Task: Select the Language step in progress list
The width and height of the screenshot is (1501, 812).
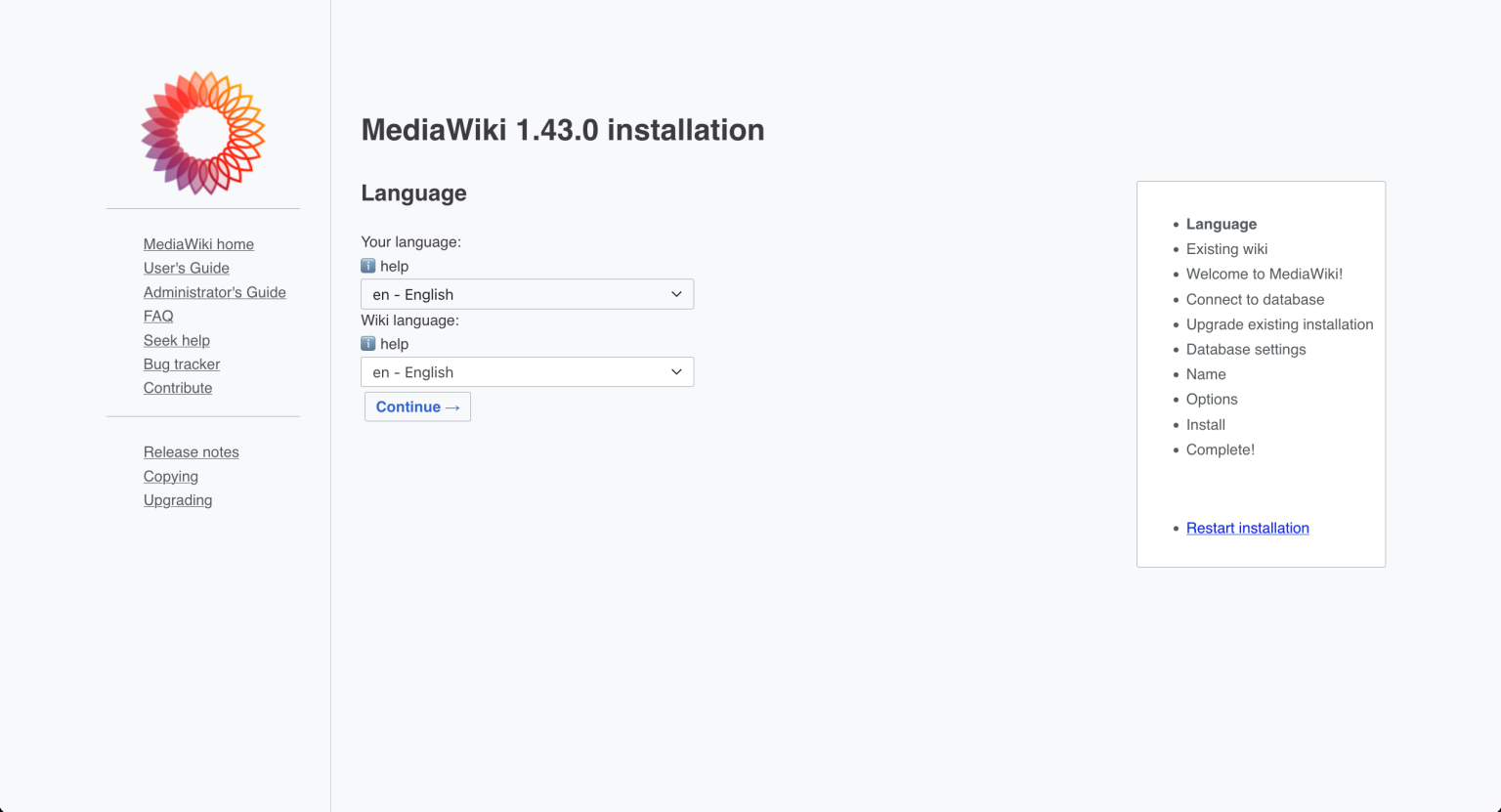Action: pos(1222,224)
